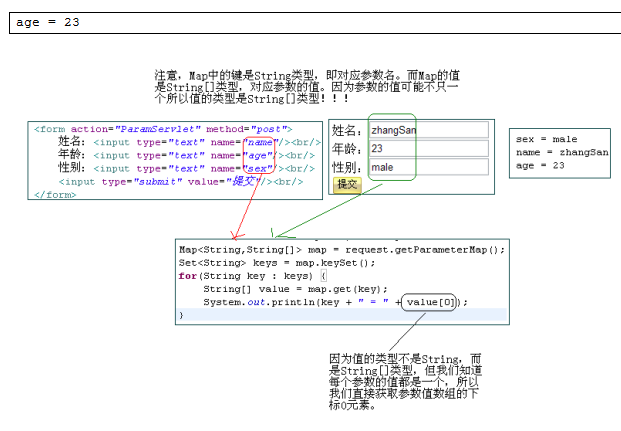Image resolution: width=621 pixels, height=431 pixels.
Task: Click value[0] in the println statement
Action: (x=430, y=302)
